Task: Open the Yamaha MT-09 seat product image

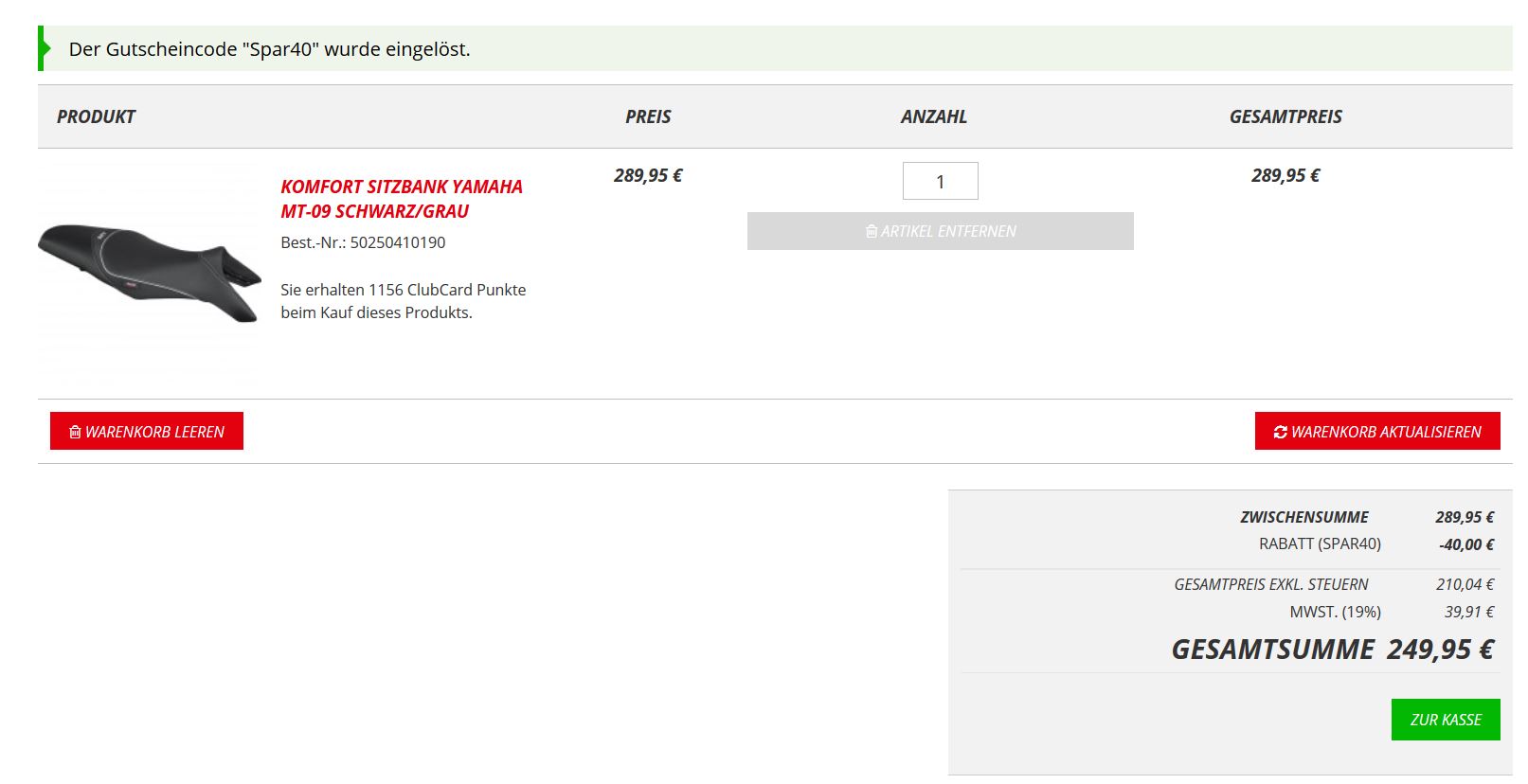Action: point(149,273)
